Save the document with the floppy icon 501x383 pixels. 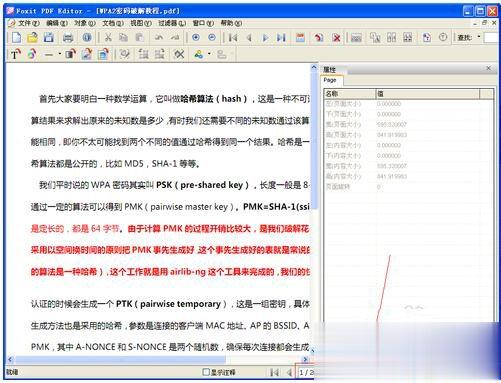coord(49,37)
